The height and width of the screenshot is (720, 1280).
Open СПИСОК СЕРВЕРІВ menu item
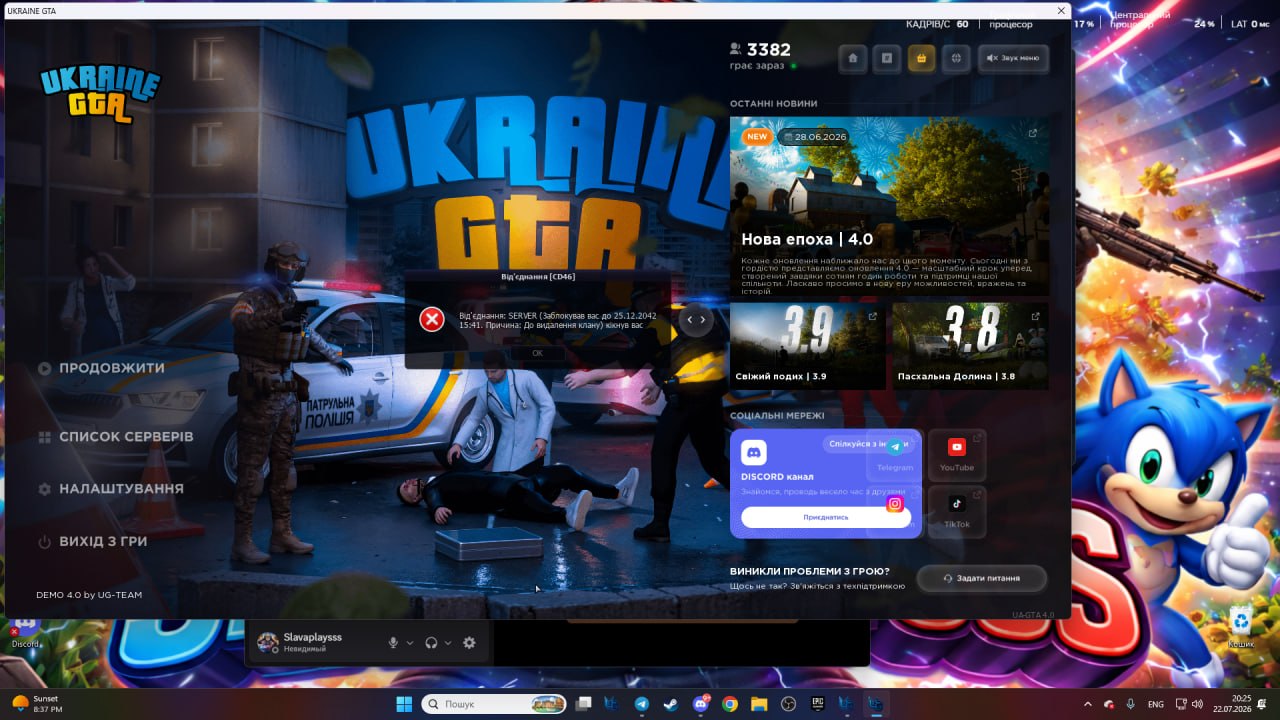116,437
